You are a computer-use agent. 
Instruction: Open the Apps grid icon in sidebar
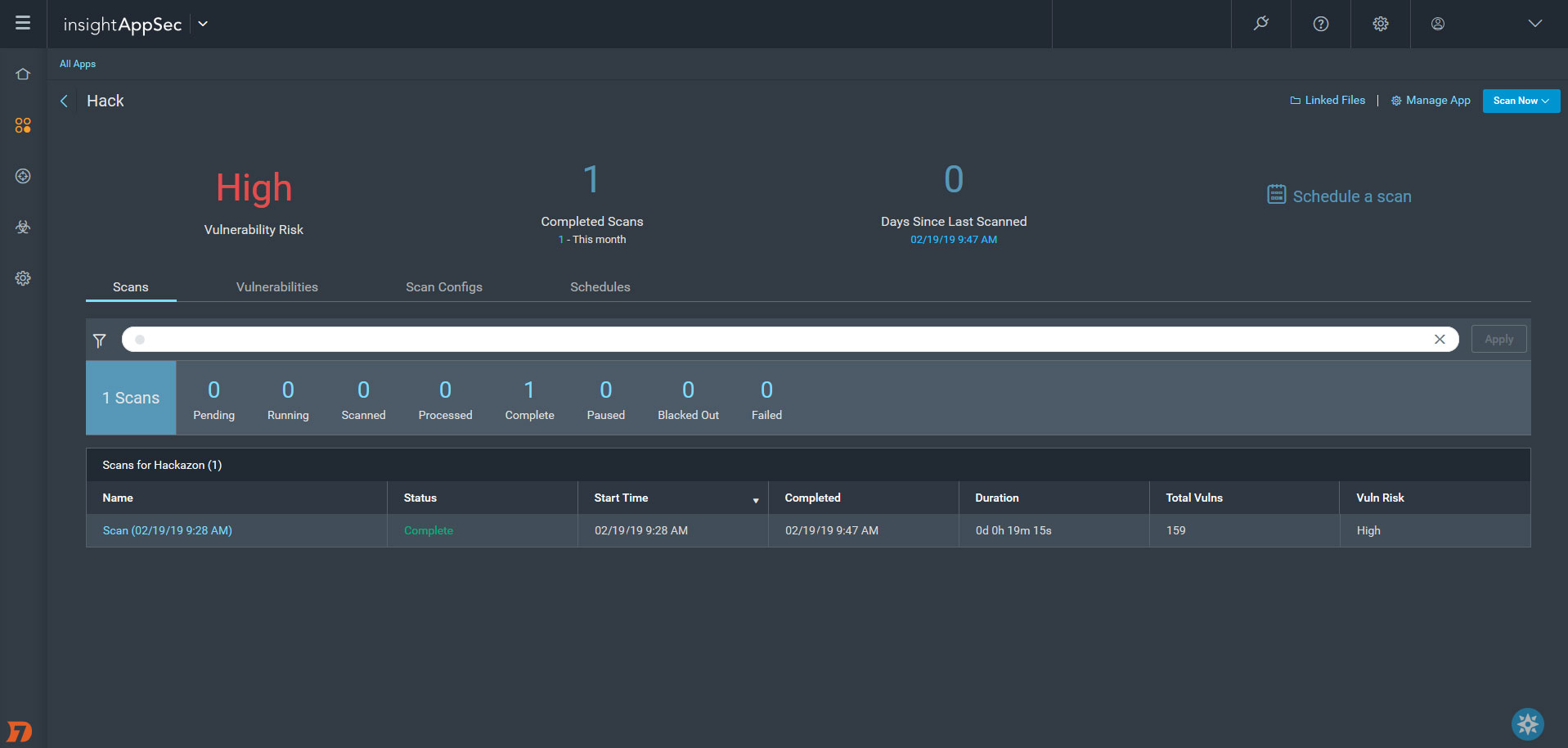pyautogui.click(x=23, y=125)
